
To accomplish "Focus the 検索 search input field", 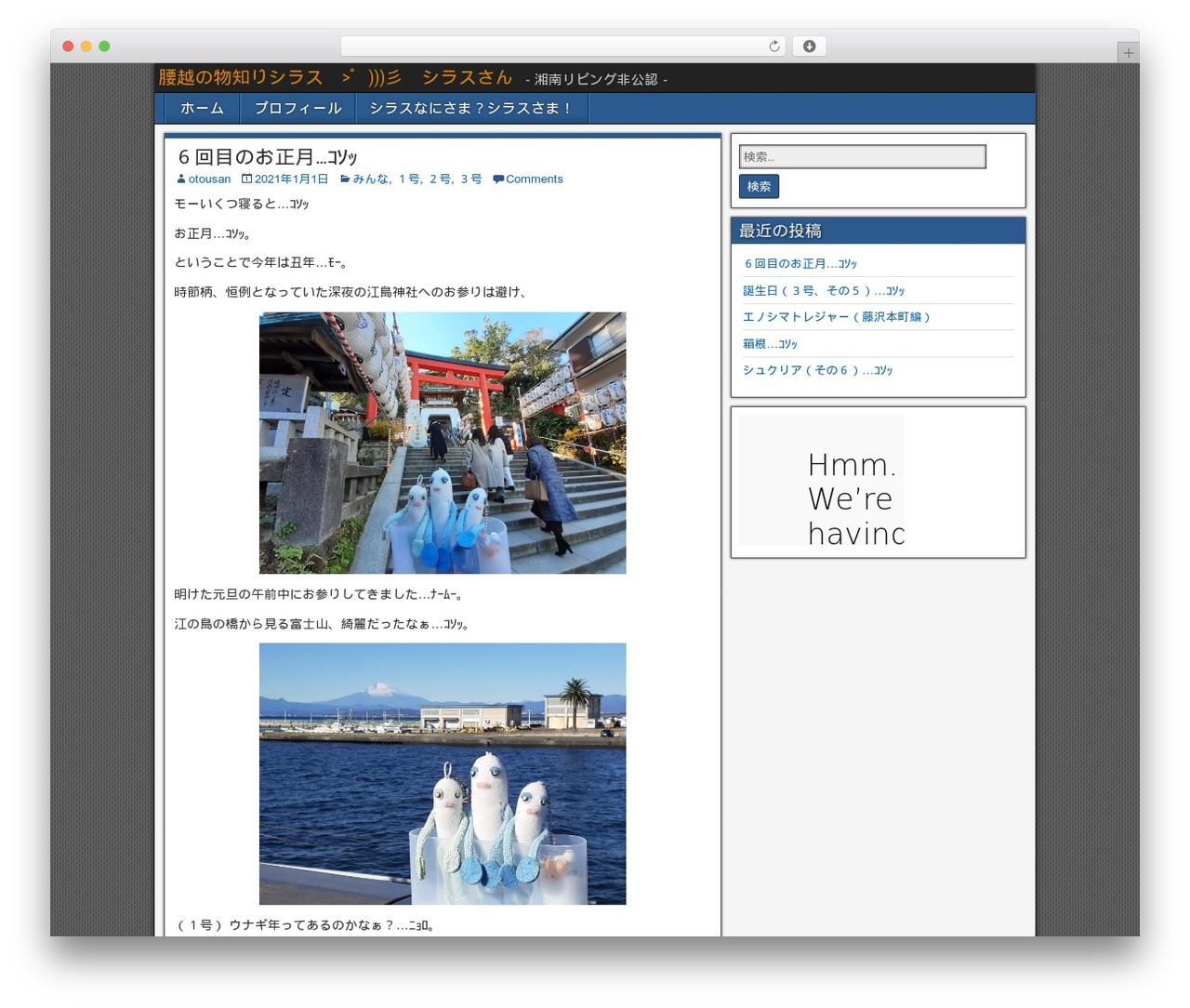I will [x=862, y=156].
